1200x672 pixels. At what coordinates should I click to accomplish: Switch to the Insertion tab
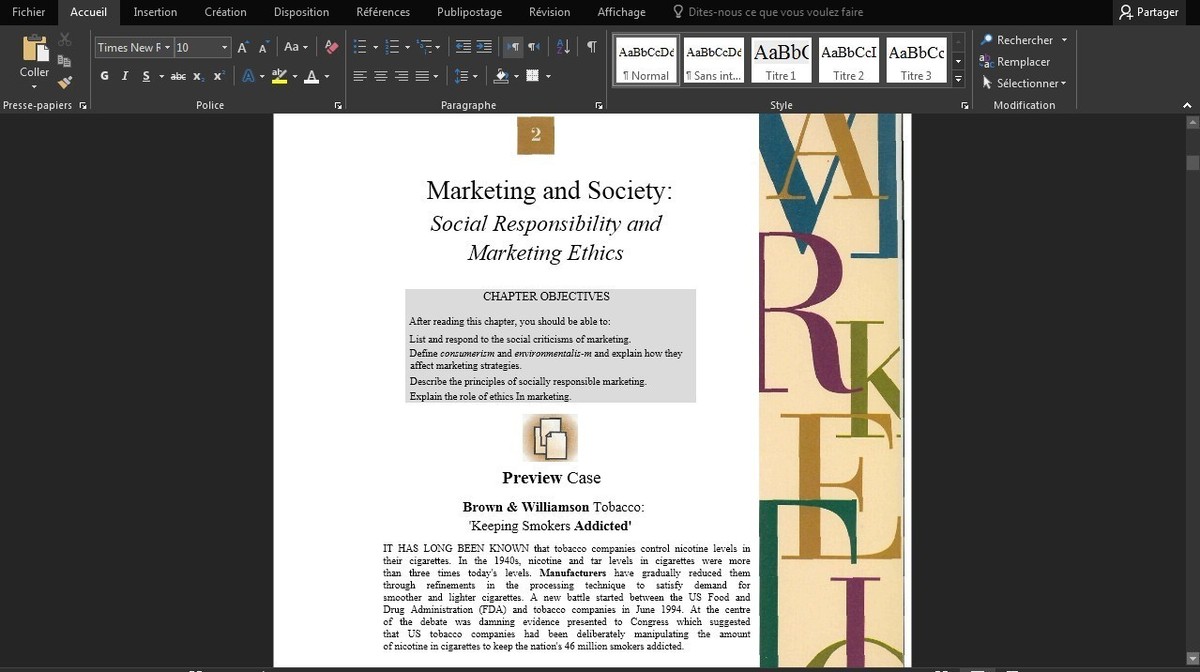point(155,12)
